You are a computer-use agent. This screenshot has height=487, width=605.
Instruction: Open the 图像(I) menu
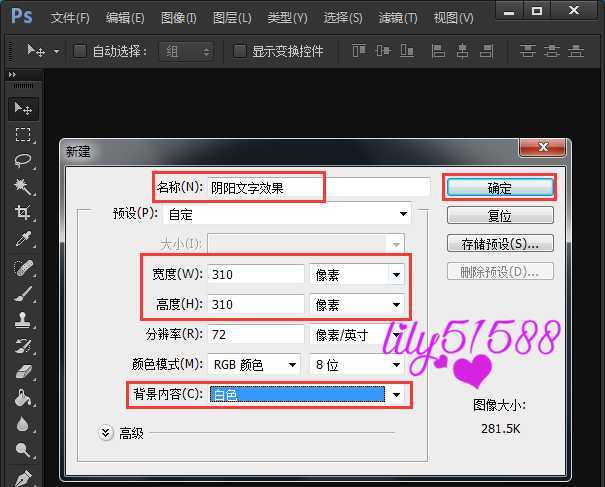coord(179,18)
